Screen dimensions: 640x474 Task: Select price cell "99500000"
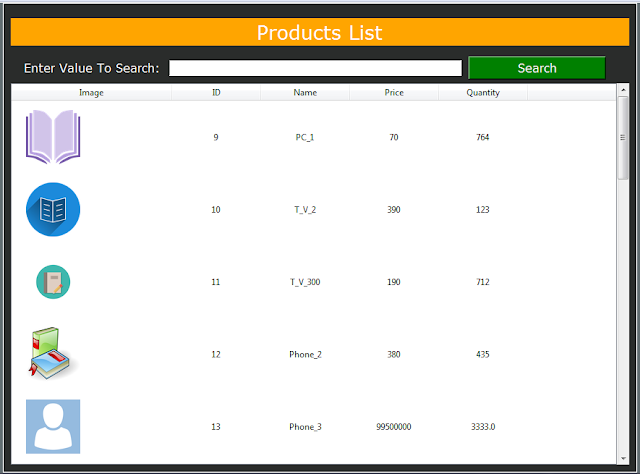pos(394,427)
